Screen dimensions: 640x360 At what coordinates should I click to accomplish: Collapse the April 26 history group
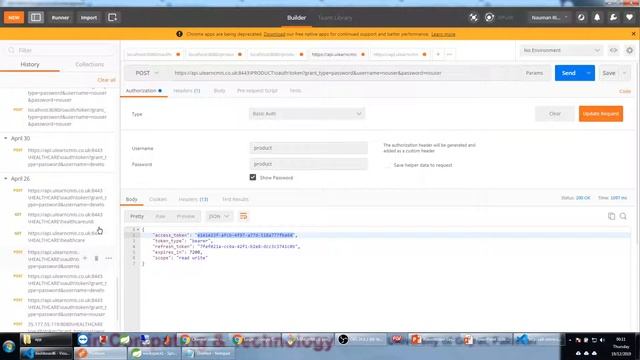pos(6,179)
